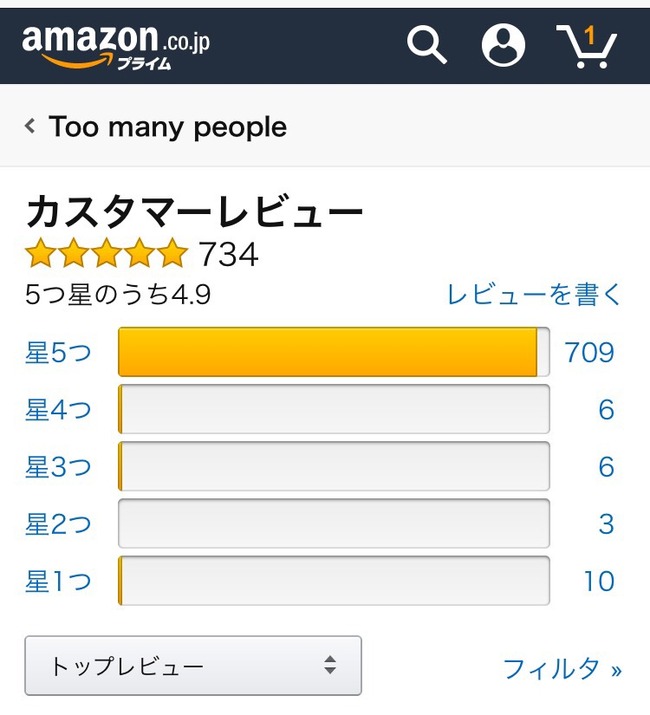Select the 星5つ rating link
Viewport: 650px width, 715px height.
point(58,352)
